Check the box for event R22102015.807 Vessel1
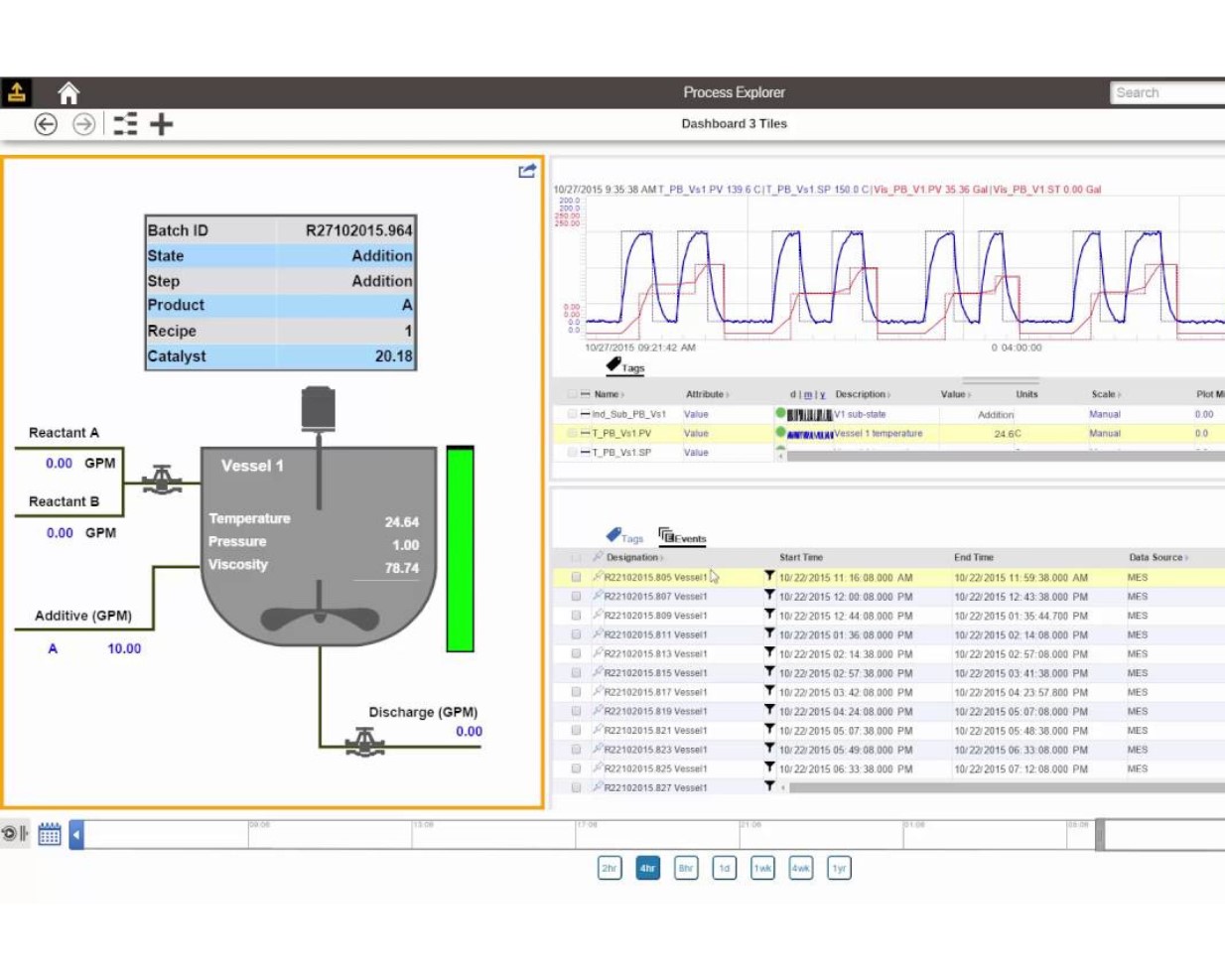1225x980 pixels. [x=576, y=597]
